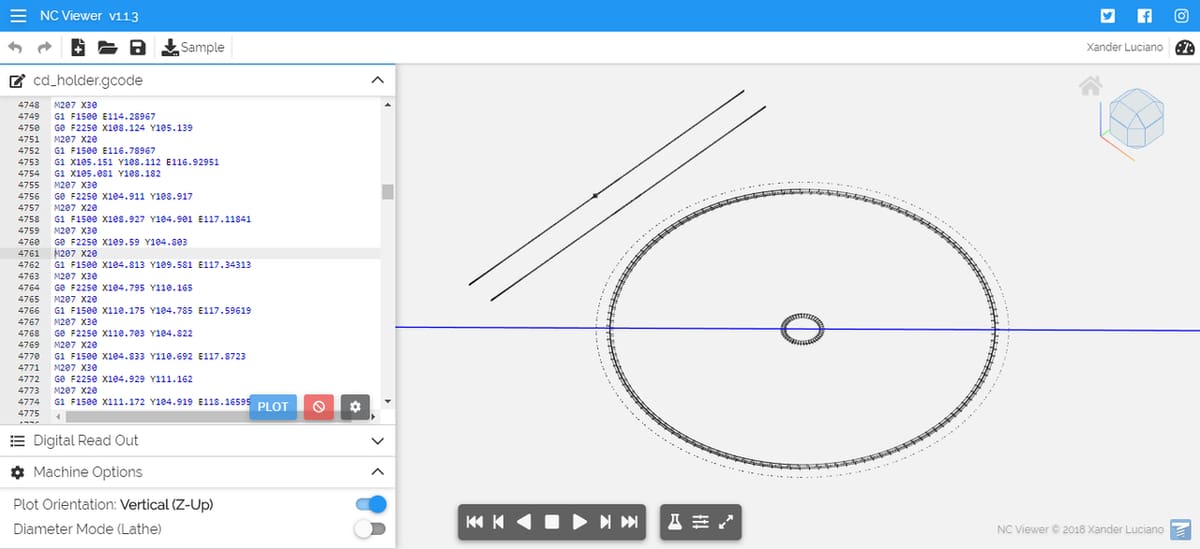This screenshot has width=1200, height=549.
Task: Collapse the Machine Options panel
Action: click(x=377, y=472)
